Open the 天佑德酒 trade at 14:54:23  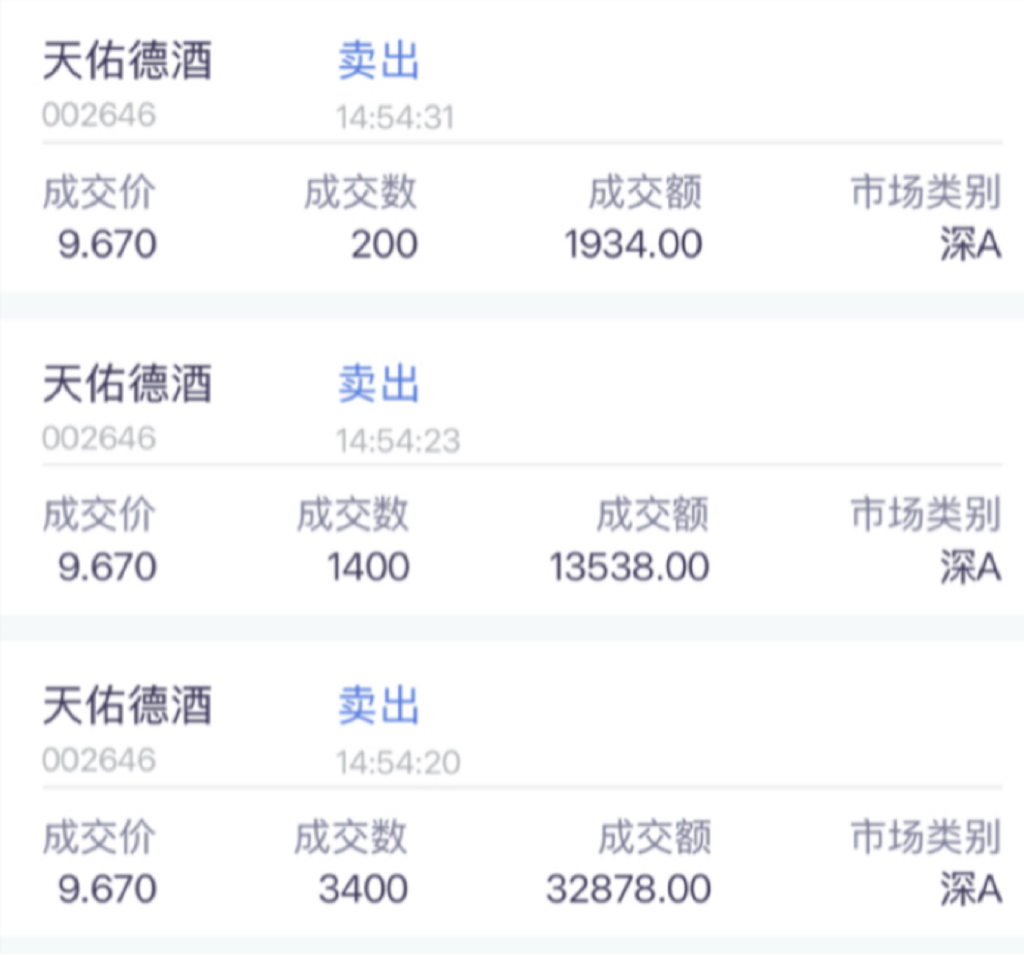coord(127,385)
